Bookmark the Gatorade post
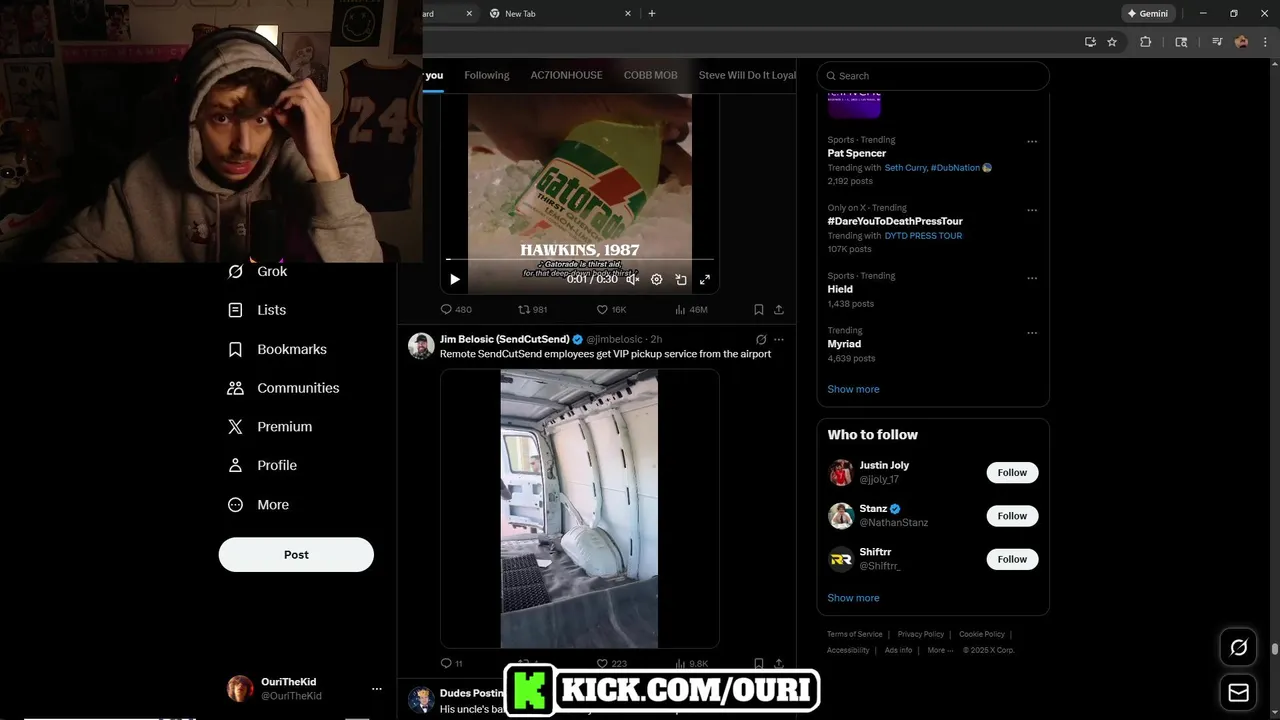This screenshot has height=720, width=1280. coord(759,310)
